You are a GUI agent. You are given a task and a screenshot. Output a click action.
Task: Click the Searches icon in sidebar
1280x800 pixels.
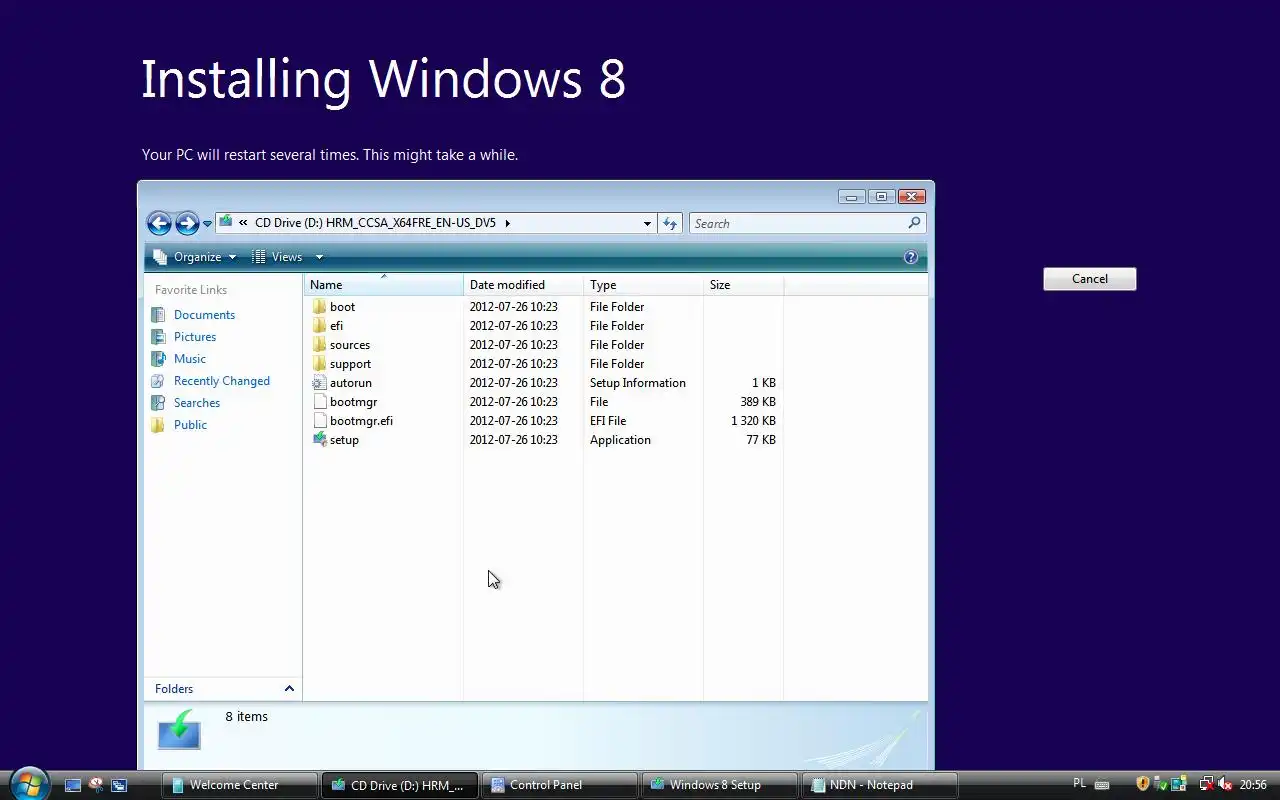pos(158,403)
